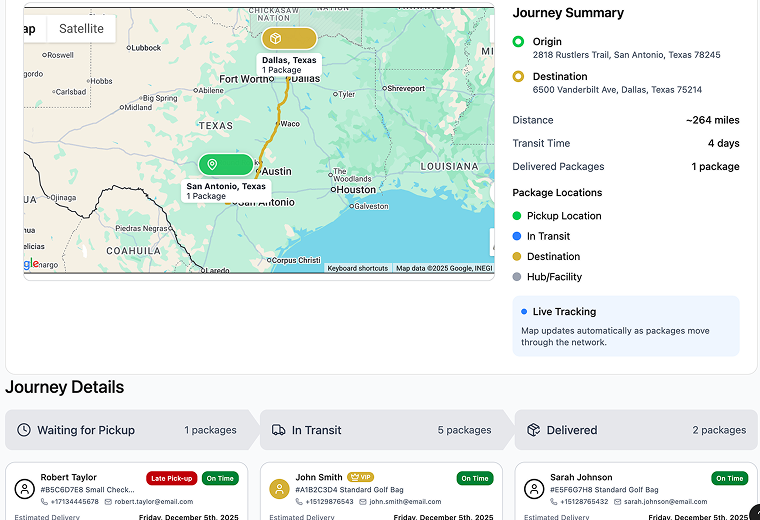Click Robert Taylor's avatar icon
This screenshot has width=760, height=520.
coord(25,488)
